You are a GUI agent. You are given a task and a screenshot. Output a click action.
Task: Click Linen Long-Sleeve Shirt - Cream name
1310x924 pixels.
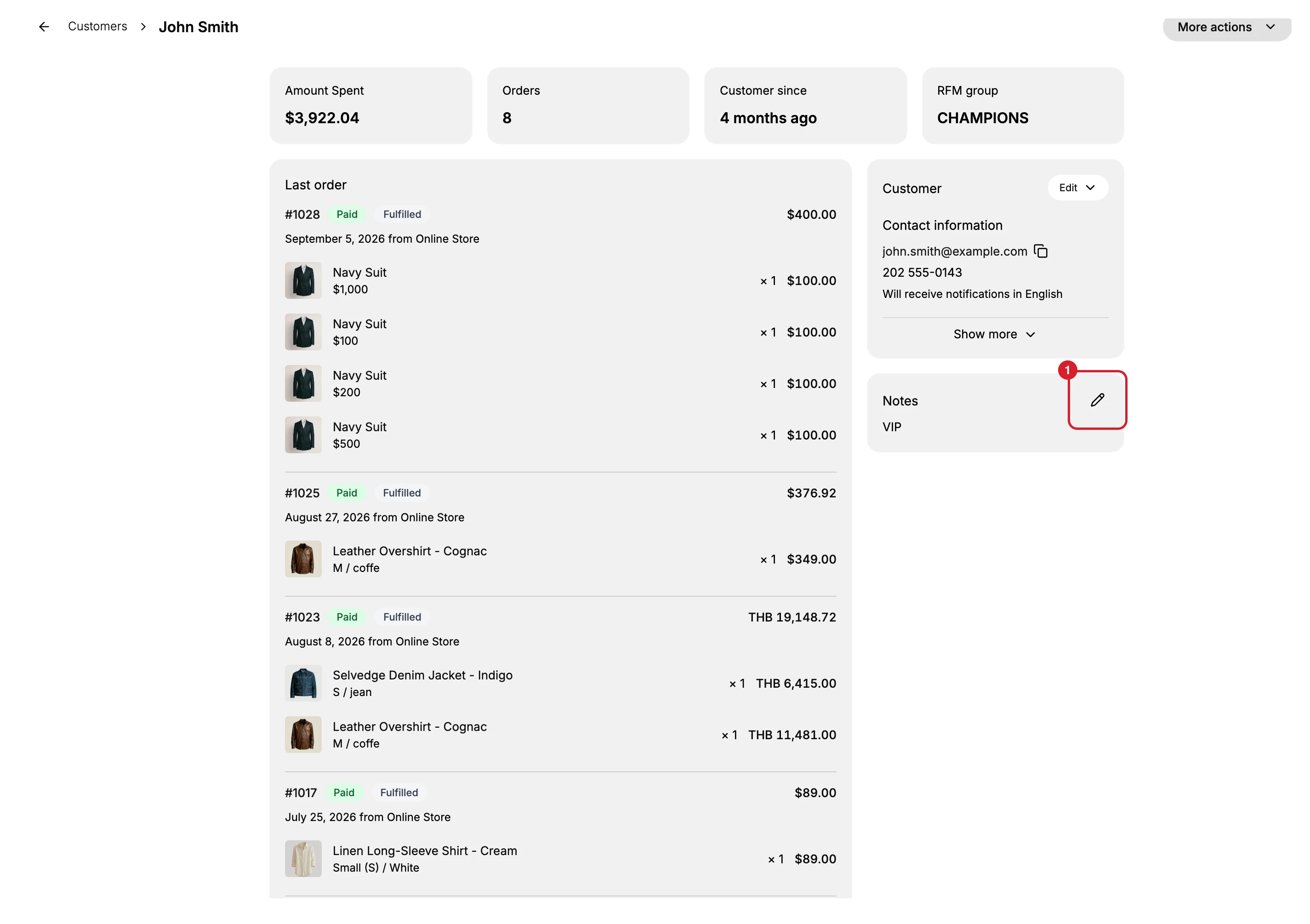click(x=425, y=851)
